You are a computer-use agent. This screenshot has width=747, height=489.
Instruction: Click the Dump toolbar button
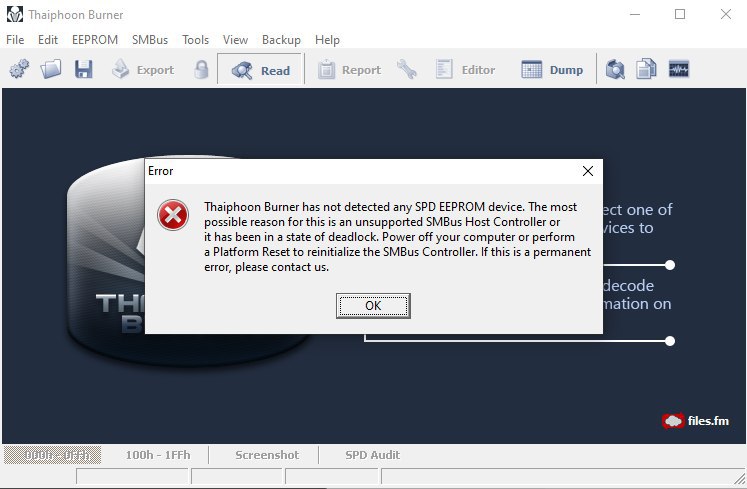pos(552,70)
